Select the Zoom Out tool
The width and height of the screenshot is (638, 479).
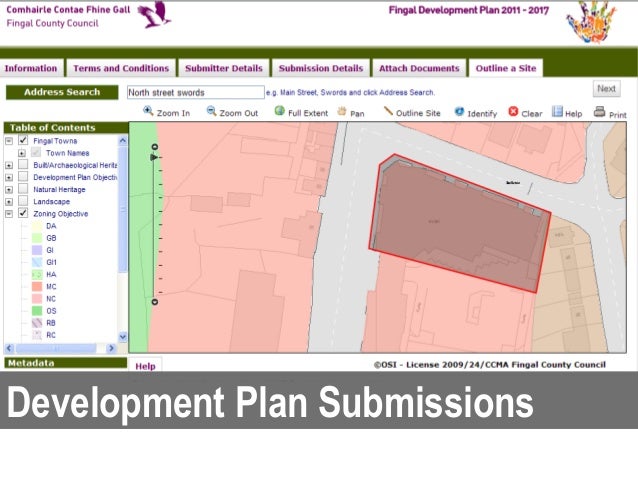[210, 112]
